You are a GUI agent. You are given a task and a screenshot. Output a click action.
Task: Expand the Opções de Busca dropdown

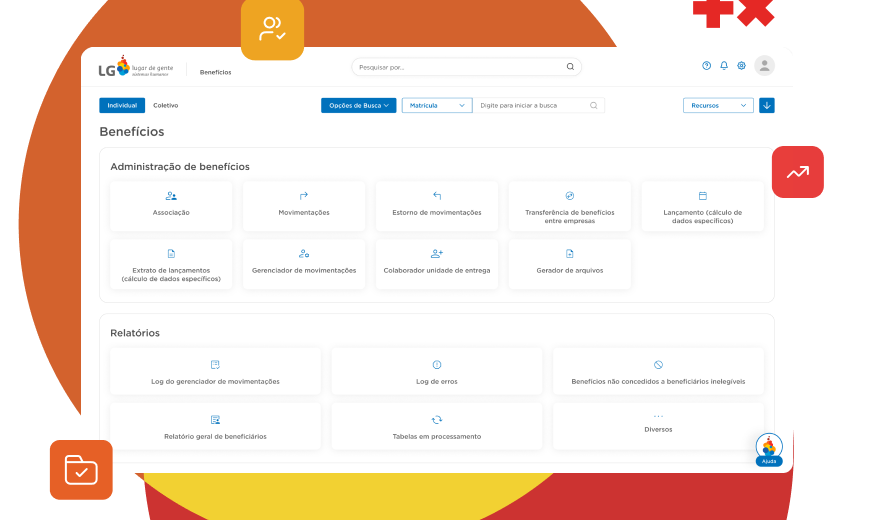[359, 105]
